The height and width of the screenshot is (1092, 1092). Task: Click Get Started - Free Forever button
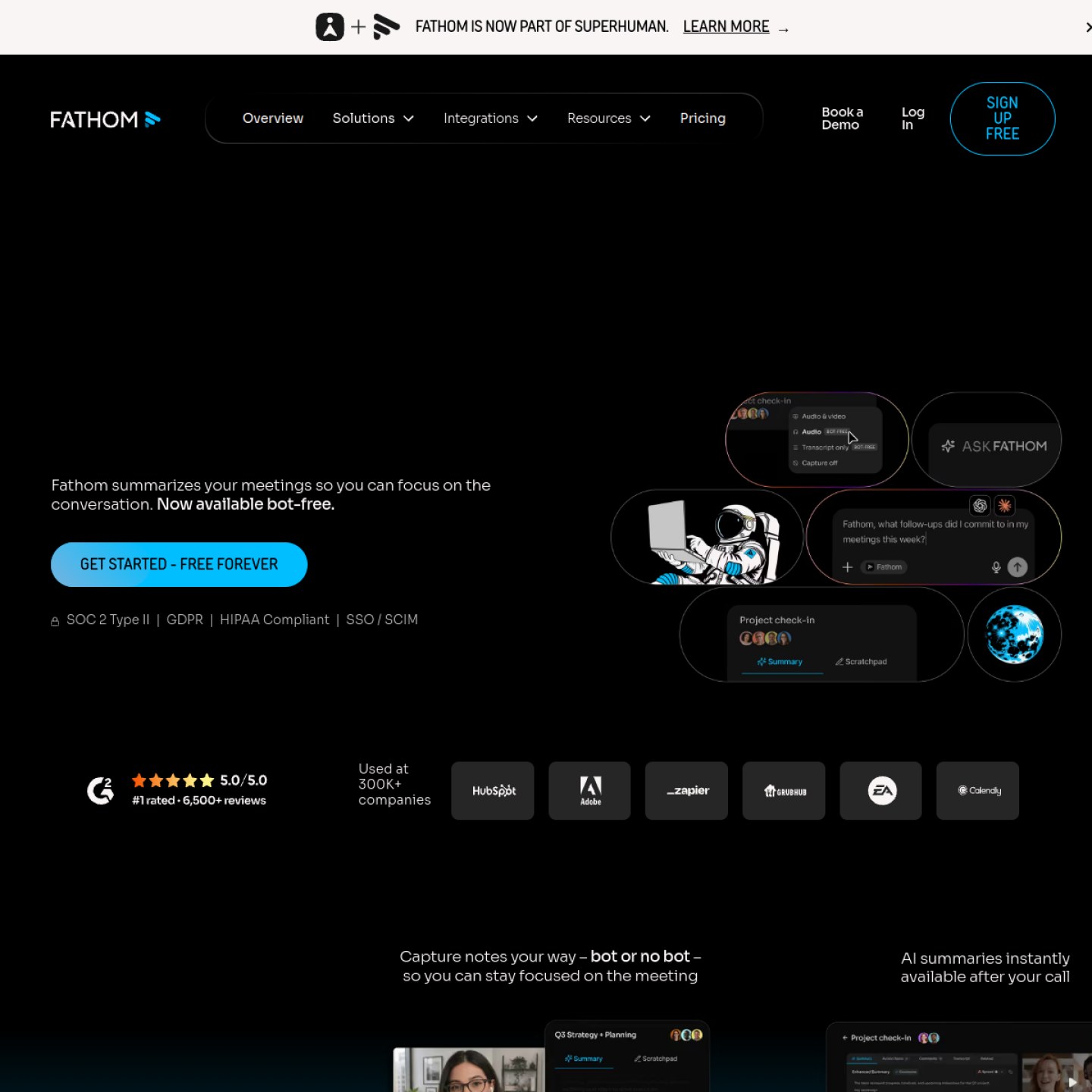pyautogui.click(x=179, y=564)
